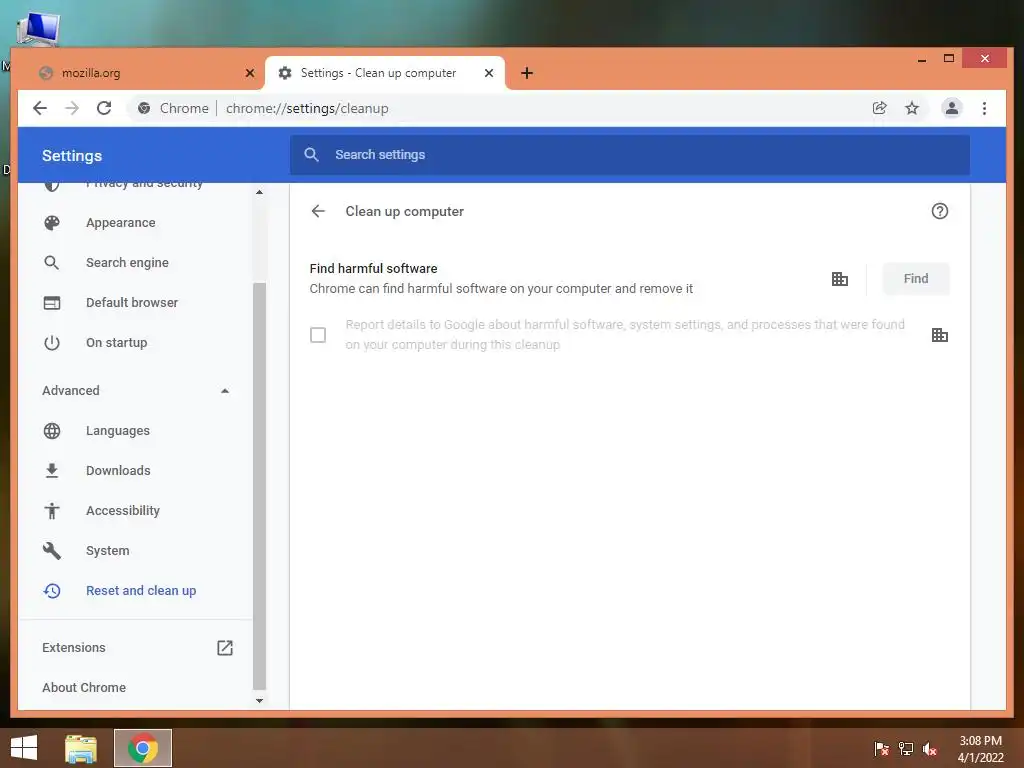
Task: Click the Chrome taskbar icon
Action: pos(143,748)
